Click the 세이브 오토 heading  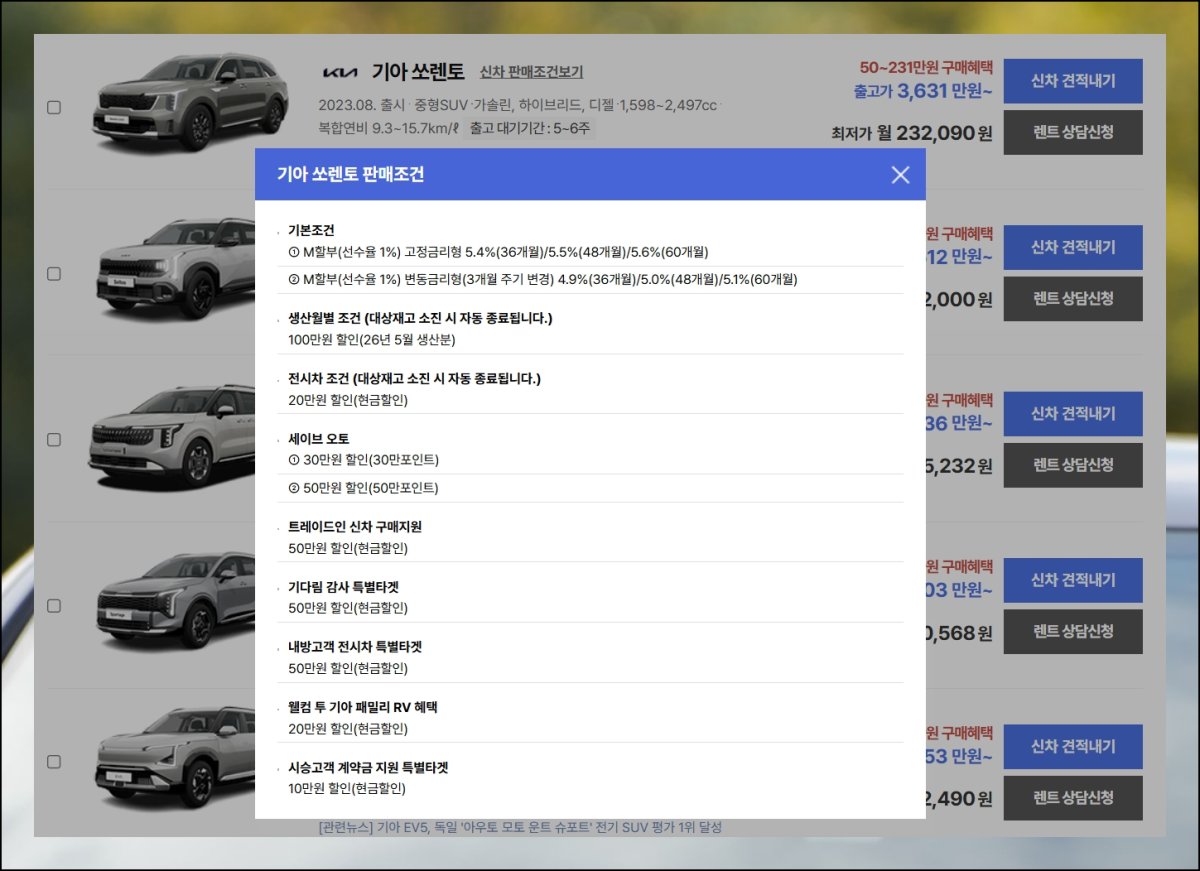click(318, 438)
